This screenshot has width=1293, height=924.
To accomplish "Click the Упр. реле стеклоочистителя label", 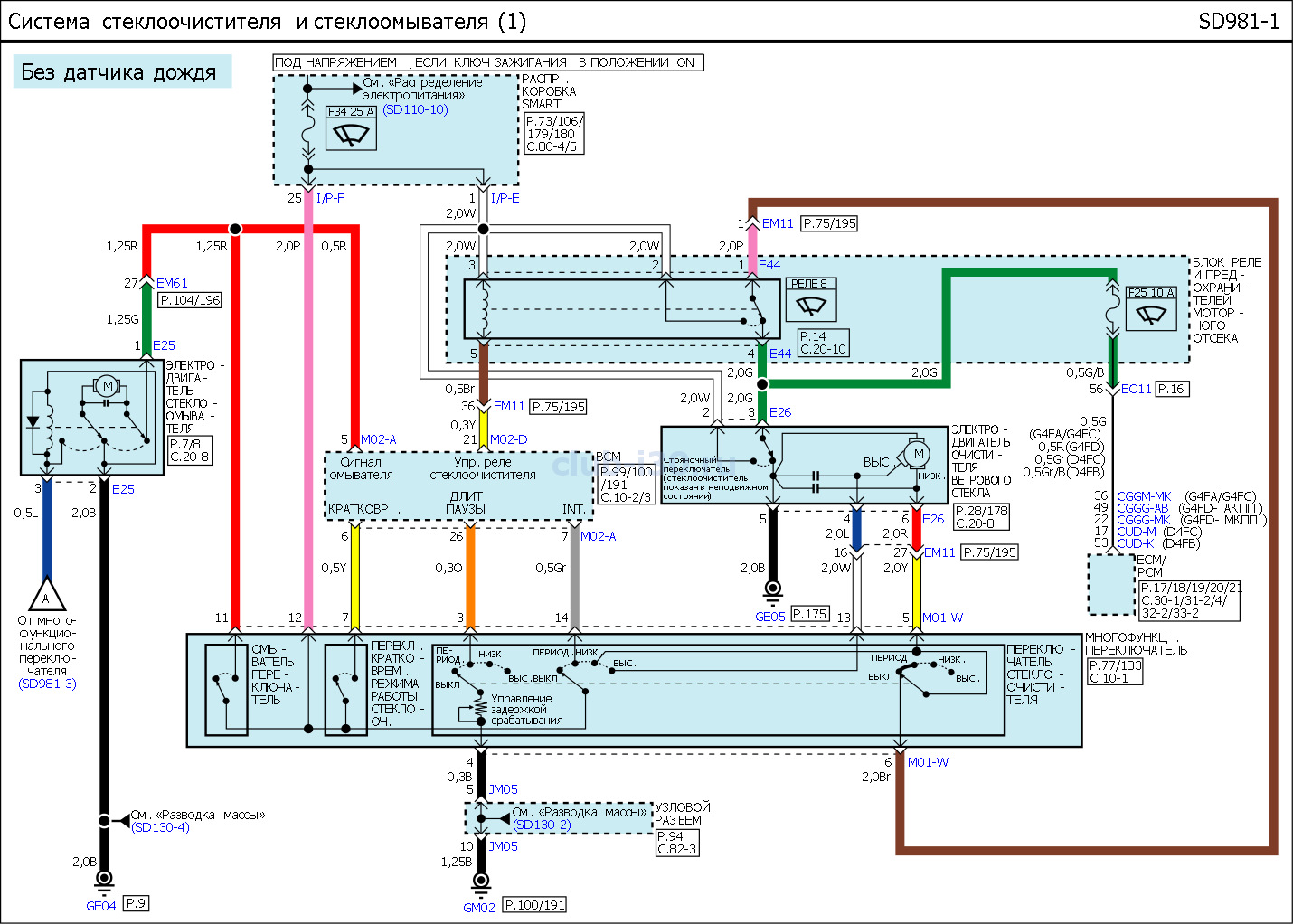I will [x=483, y=468].
